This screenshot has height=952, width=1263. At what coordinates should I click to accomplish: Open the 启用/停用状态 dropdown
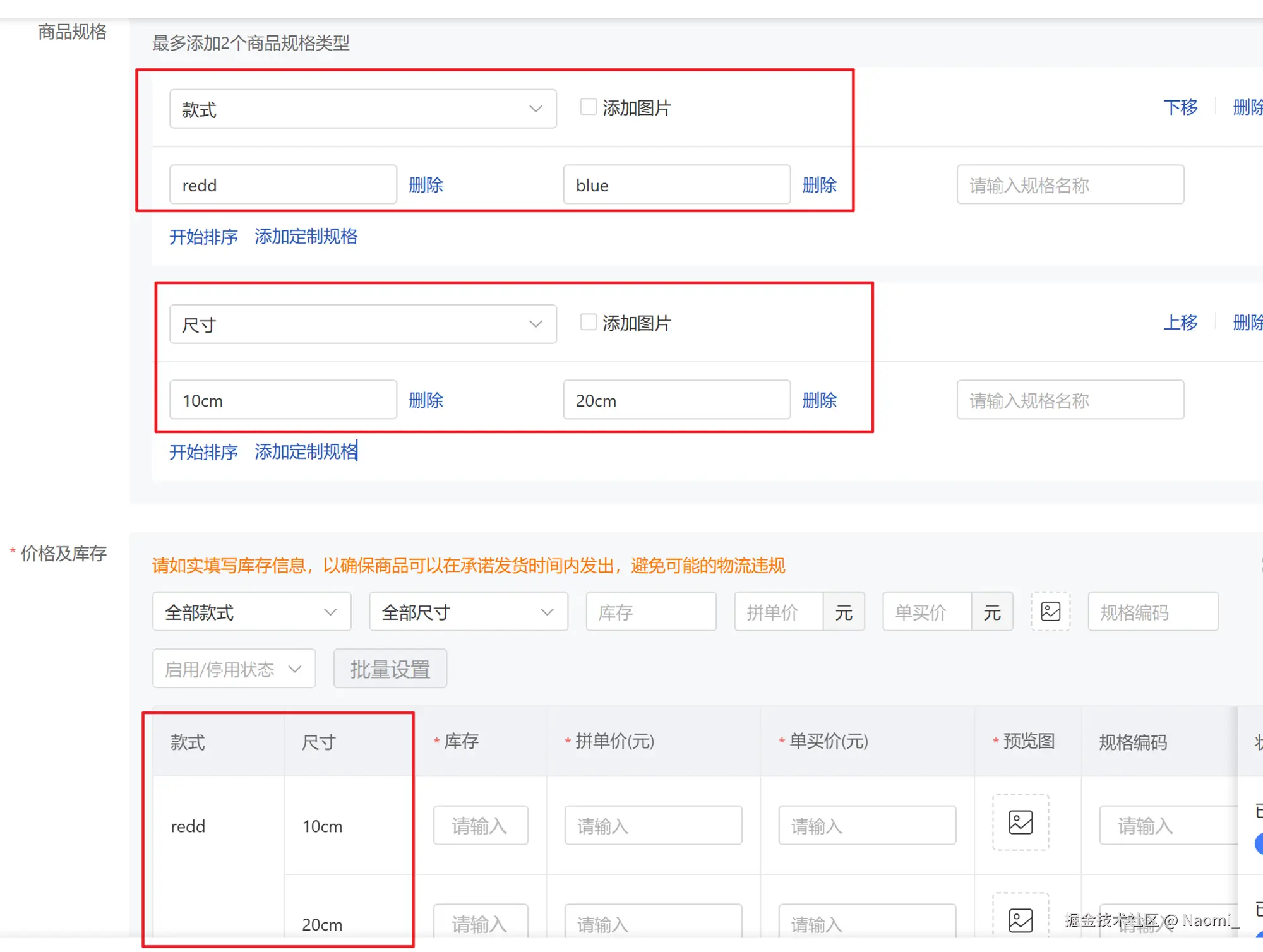234,669
